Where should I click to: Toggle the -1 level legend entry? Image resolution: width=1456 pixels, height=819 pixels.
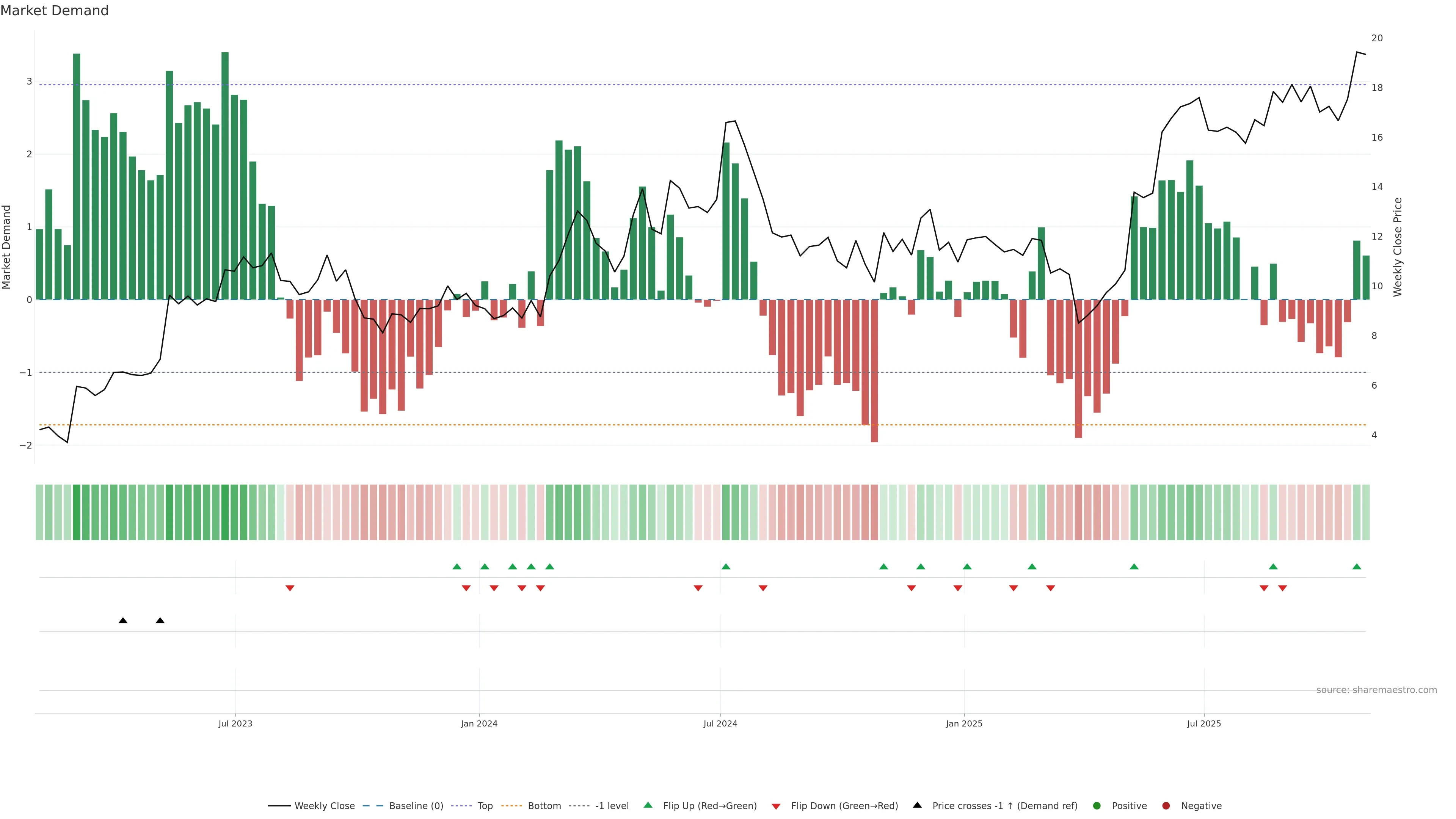pos(612,805)
